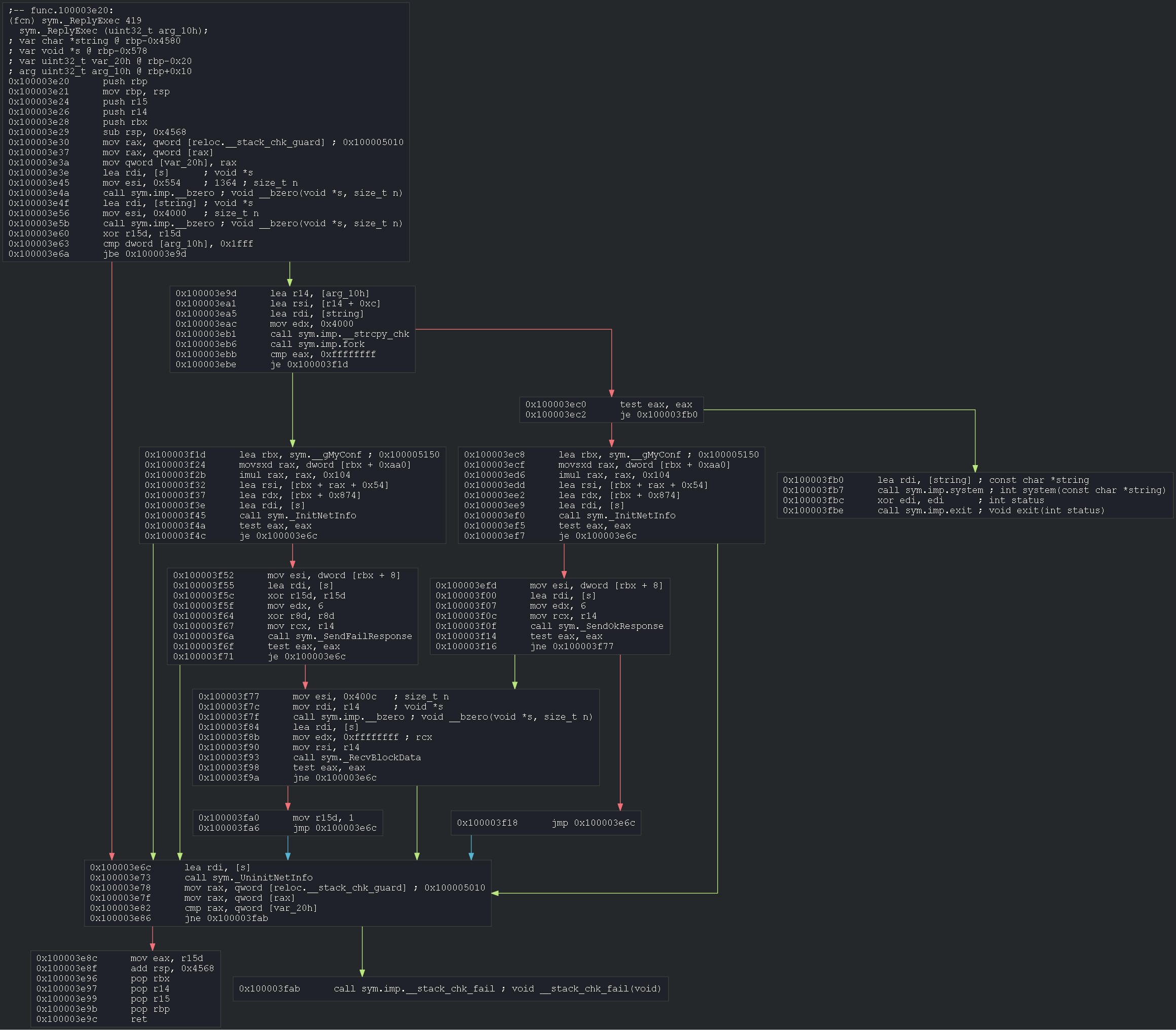Select the ret instruction at 0x100003e9c
The width and height of the screenshot is (1176, 1030).
pyautogui.click(x=138, y=1019)
